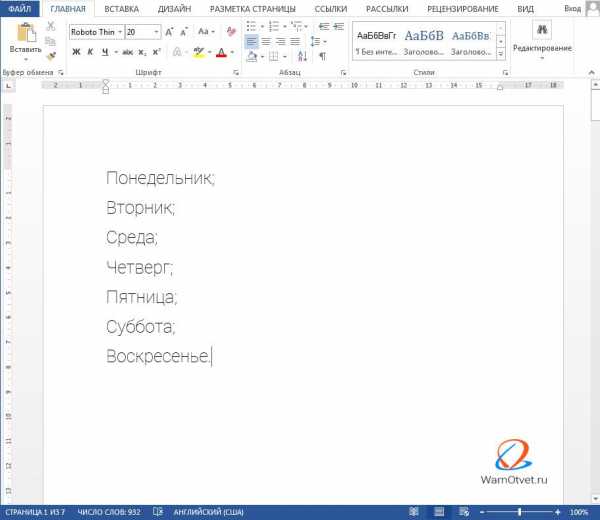Apply the first Заголово... heading style
The image size is (600, 520).
click(x=424, y=42)
